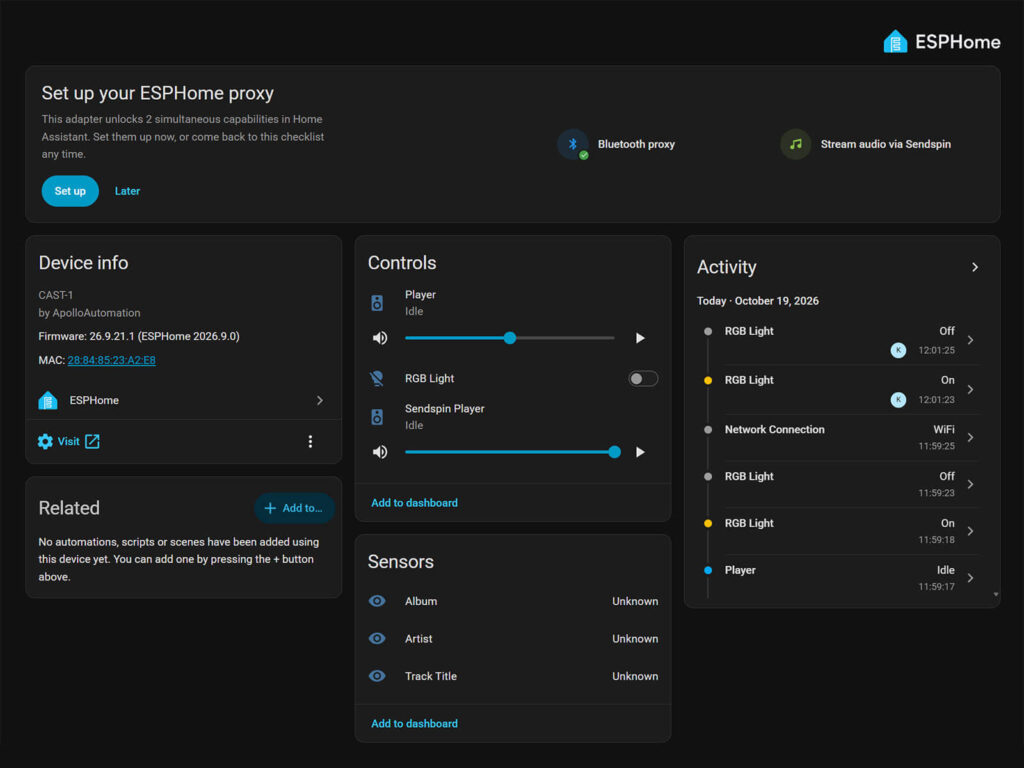Open the MAC address link
This screenshot has width=1024, height=768.
click(112, 360)
